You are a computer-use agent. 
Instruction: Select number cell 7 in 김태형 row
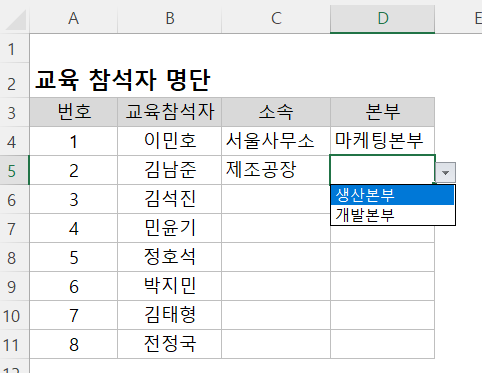point(74,315)
